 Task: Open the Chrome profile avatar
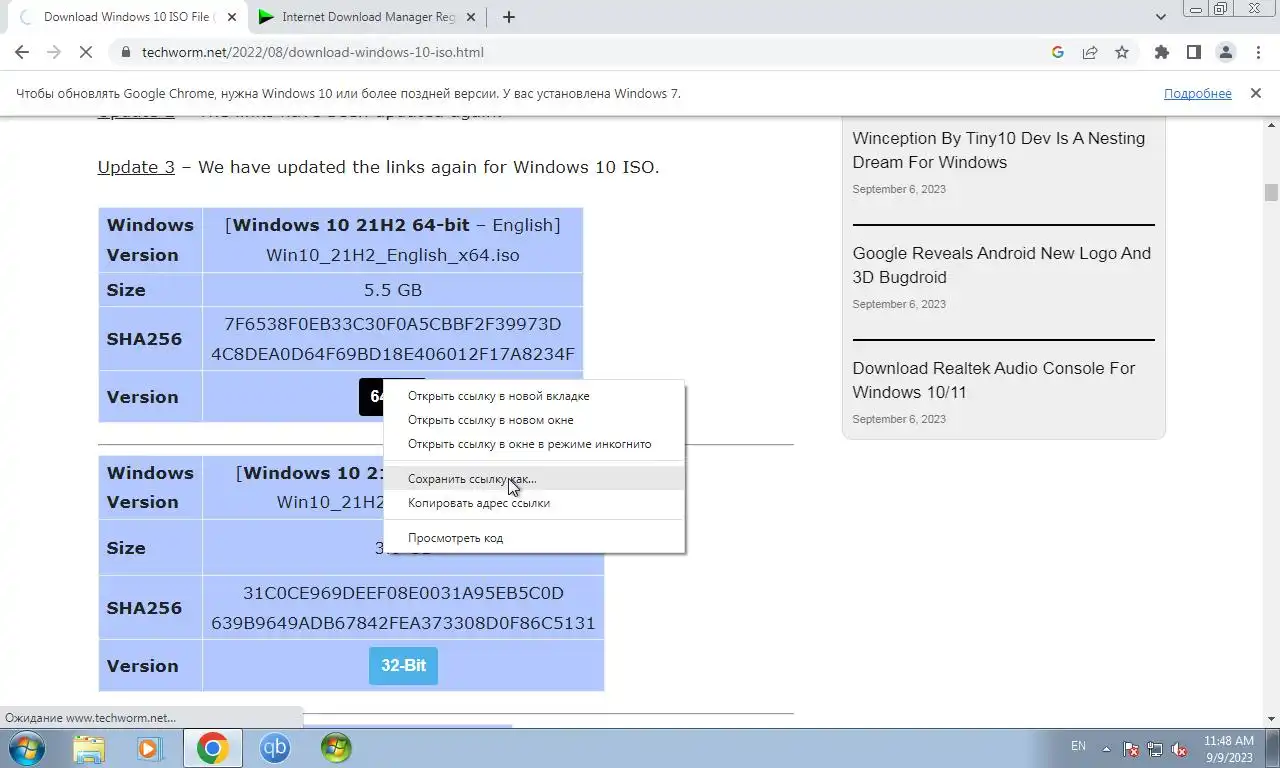point(1225,52)
